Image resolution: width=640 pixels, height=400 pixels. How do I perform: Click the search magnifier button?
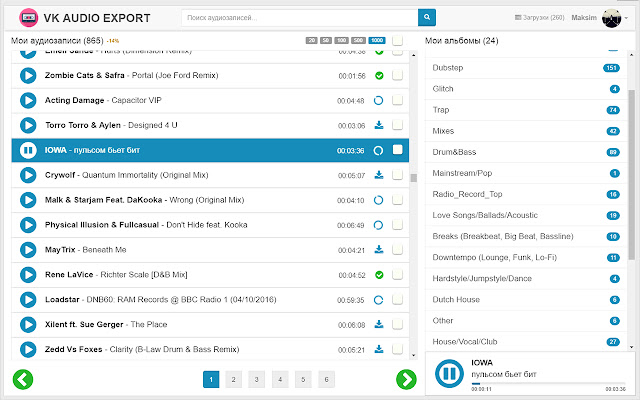click(x=427, y=18)
